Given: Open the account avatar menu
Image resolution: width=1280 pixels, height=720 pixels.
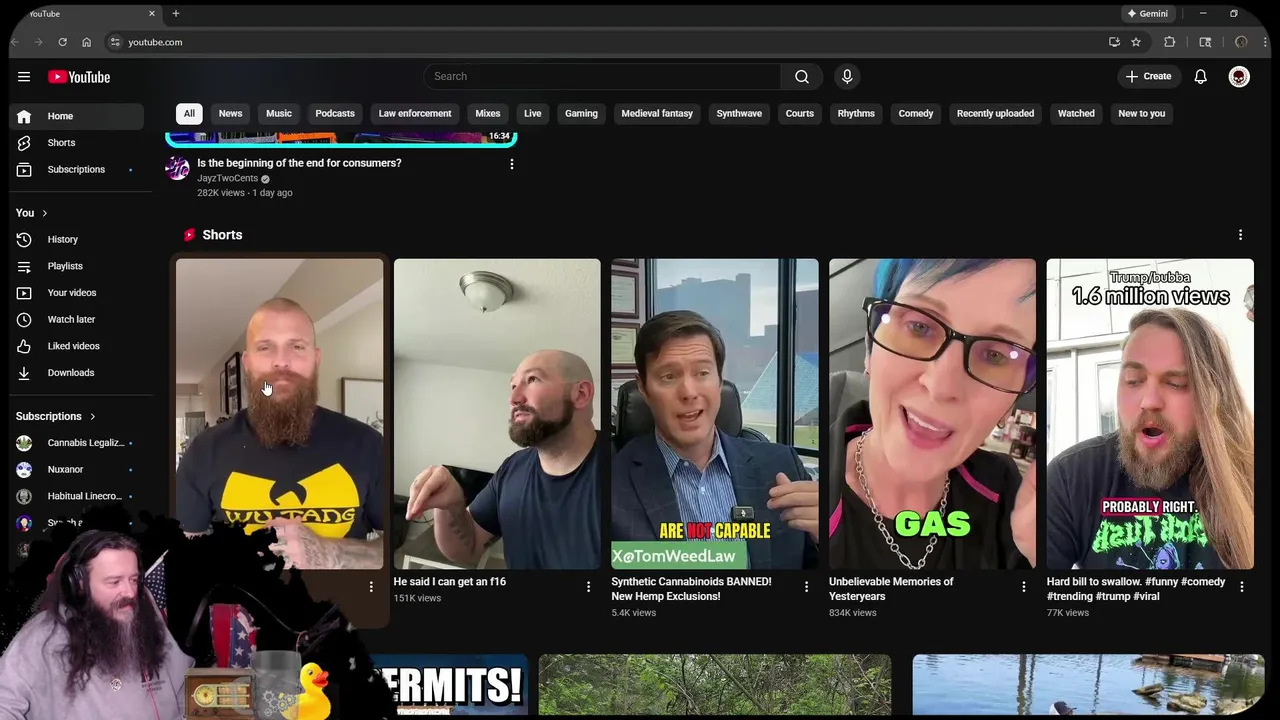Looking at the screenshot, I should coord(1239,77).
